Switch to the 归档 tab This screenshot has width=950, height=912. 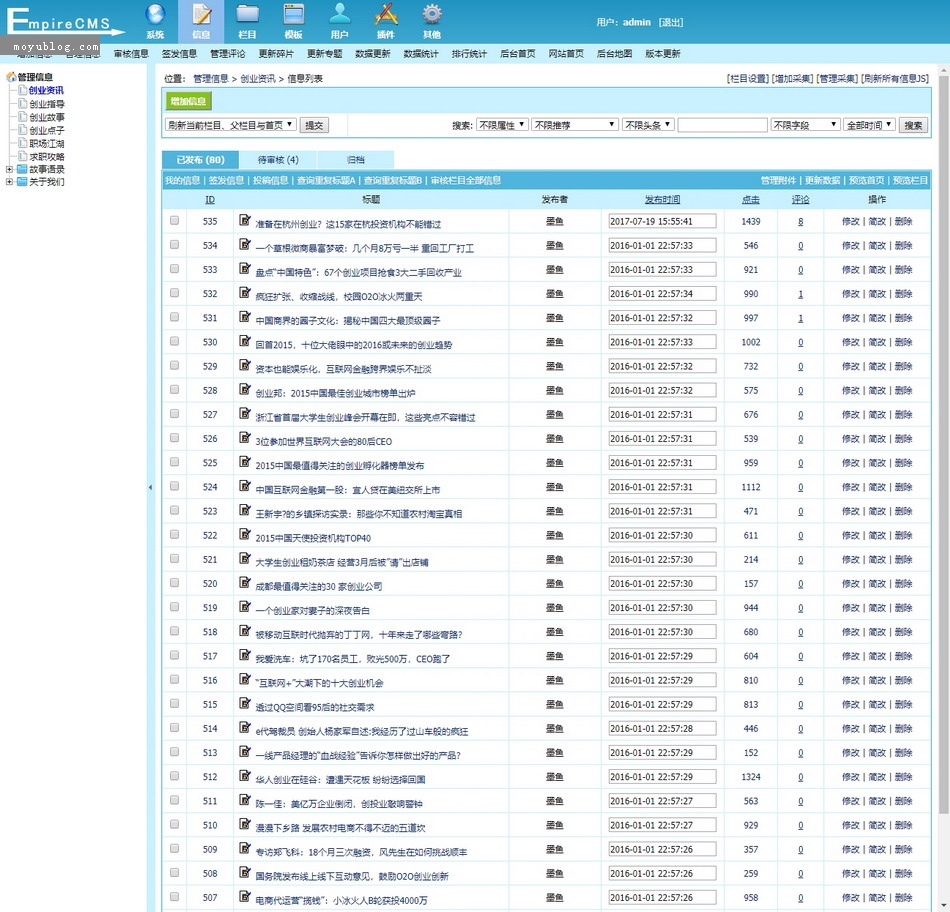tap(356, 160)
